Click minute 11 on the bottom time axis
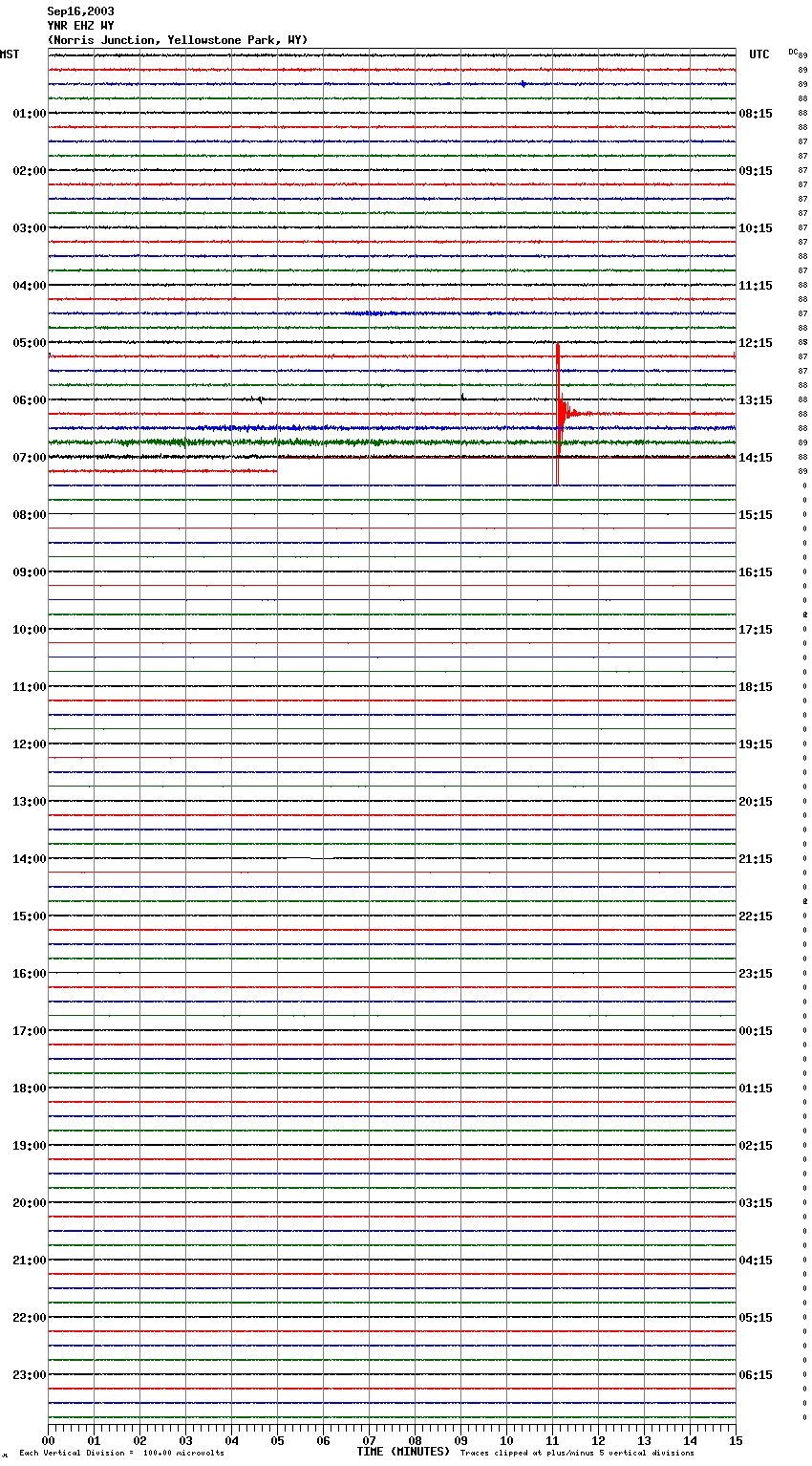812x1466 pixels. coord(552,1440)
